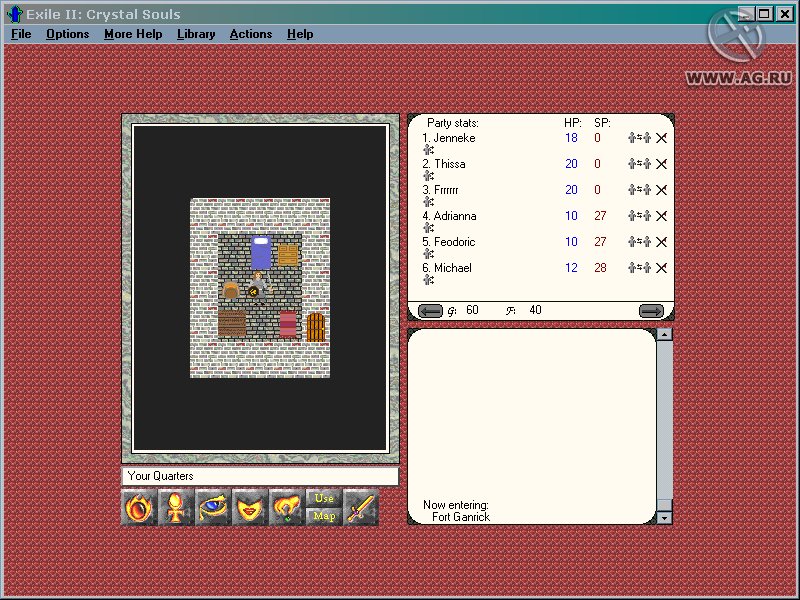
Task: Pick up items with the Get icon
Action: pos(288,507)
